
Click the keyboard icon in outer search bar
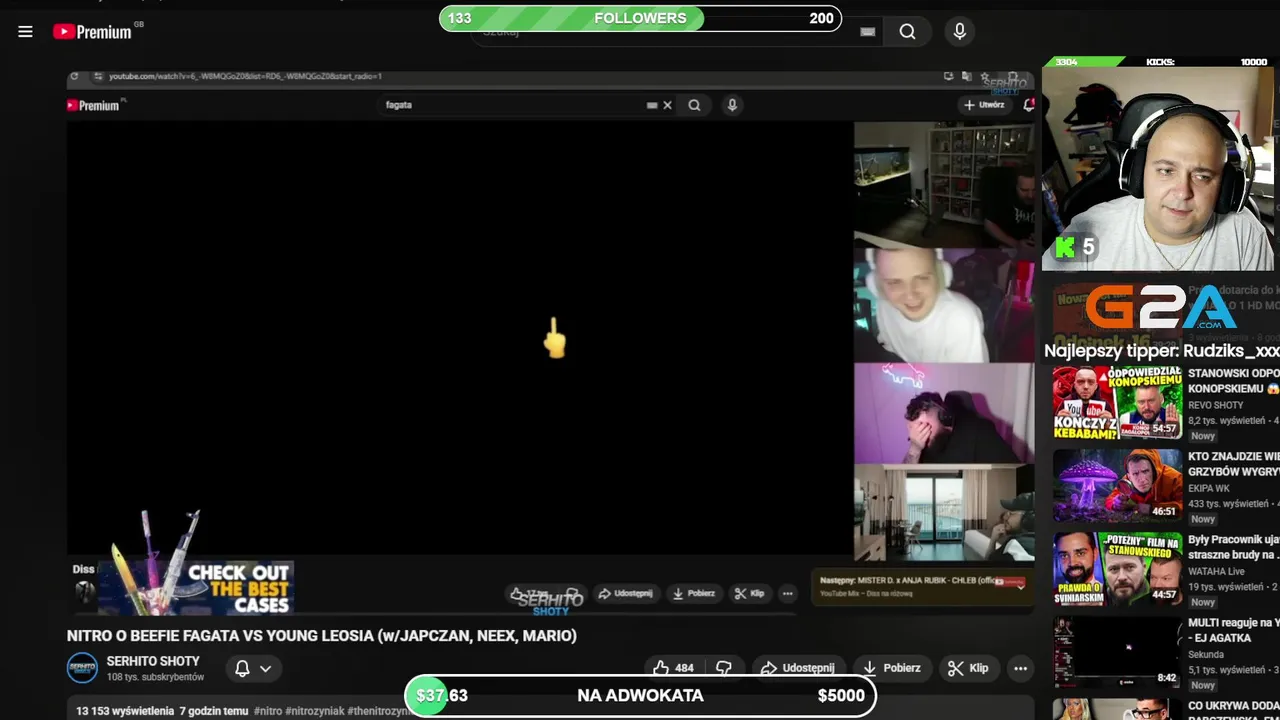[x=868, y=32]
